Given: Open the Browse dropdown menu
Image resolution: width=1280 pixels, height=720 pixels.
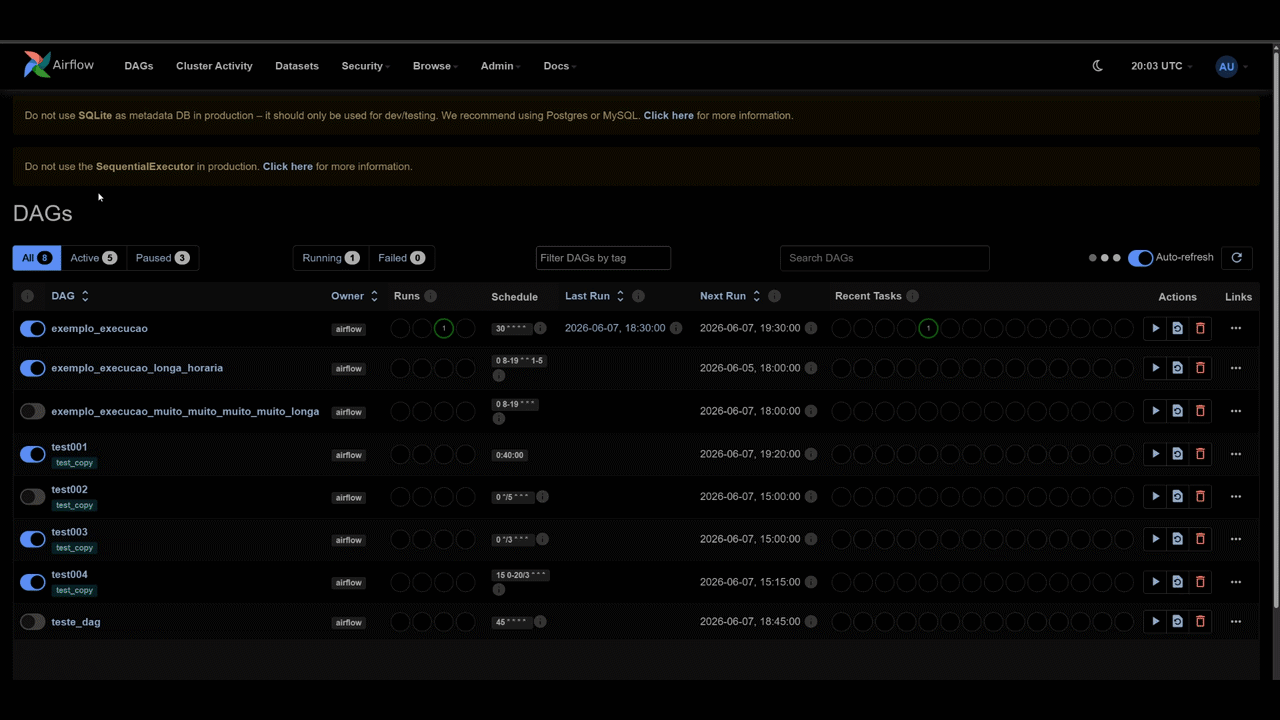Looking at the screenshot, I should pyautogui.click(x=435, y=66).
